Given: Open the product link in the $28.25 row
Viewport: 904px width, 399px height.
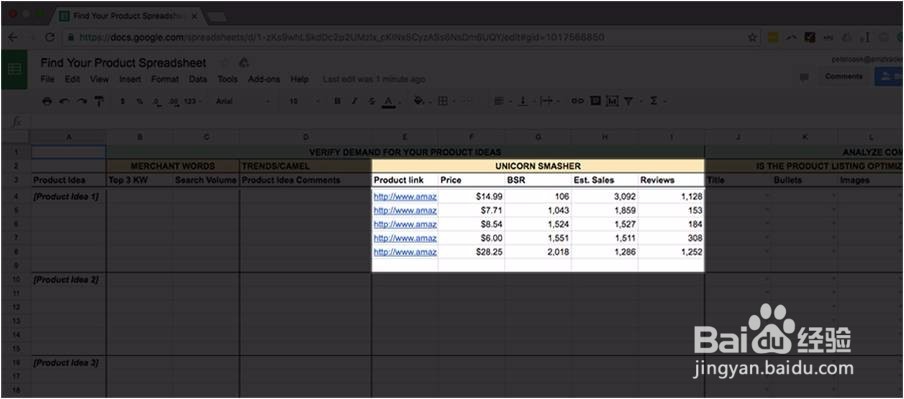Looking at the screenshot, I should point(405,252).
